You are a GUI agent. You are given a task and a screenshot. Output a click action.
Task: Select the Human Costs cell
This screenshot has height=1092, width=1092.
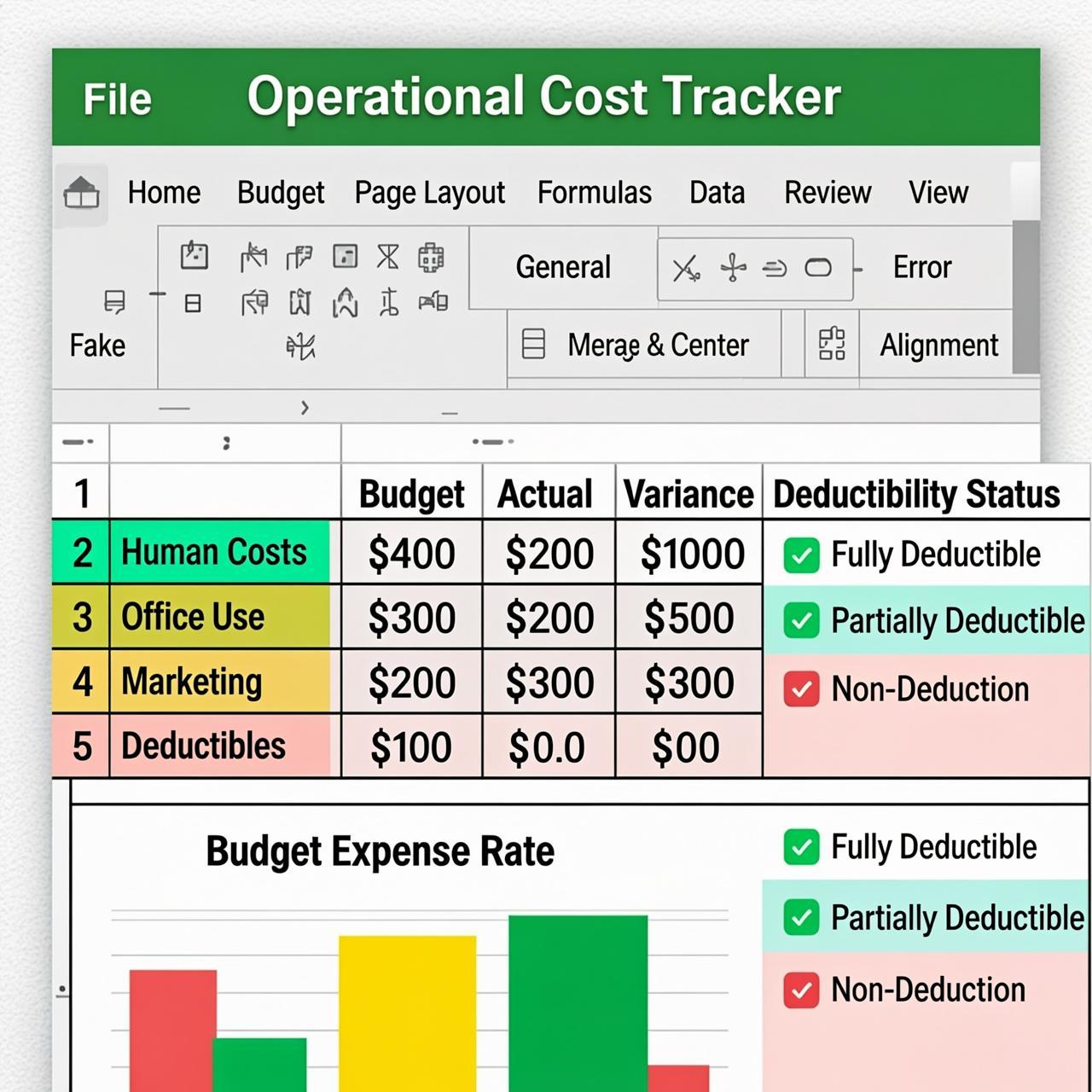(225, 553)
